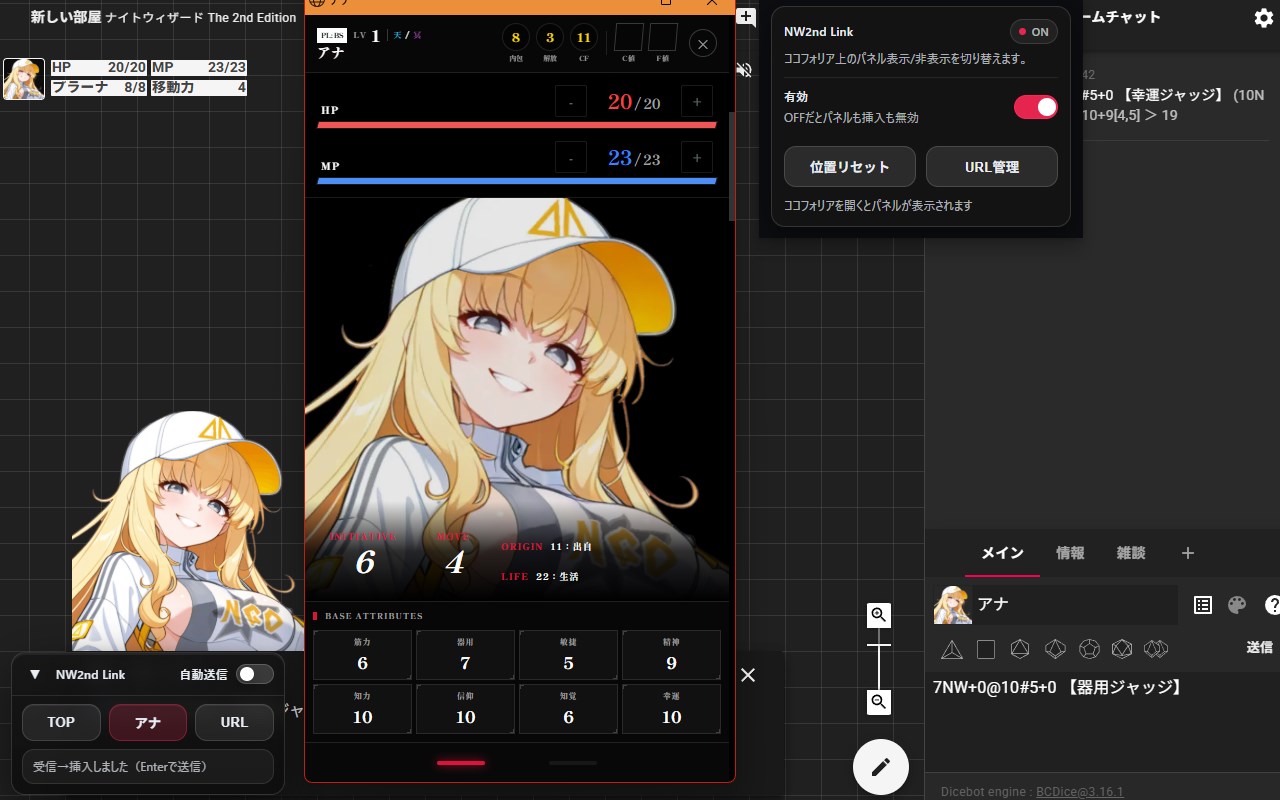
Task: Click the TOP button in NW2nd Link
Action: pos(61,722)
